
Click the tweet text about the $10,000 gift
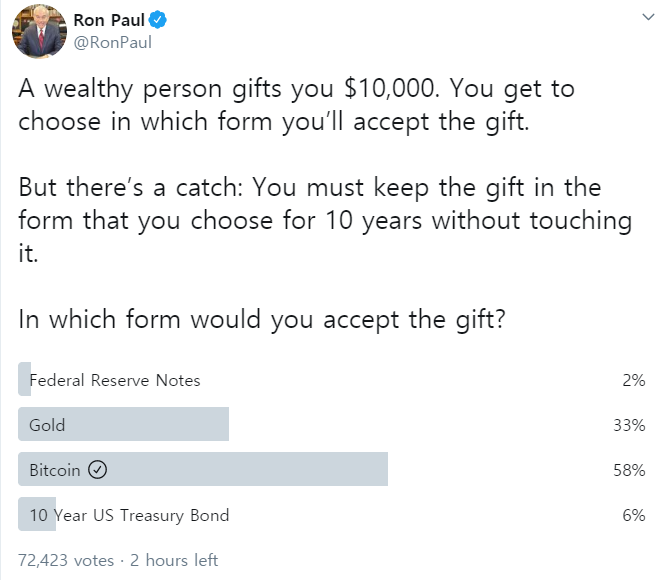[296, 105]
